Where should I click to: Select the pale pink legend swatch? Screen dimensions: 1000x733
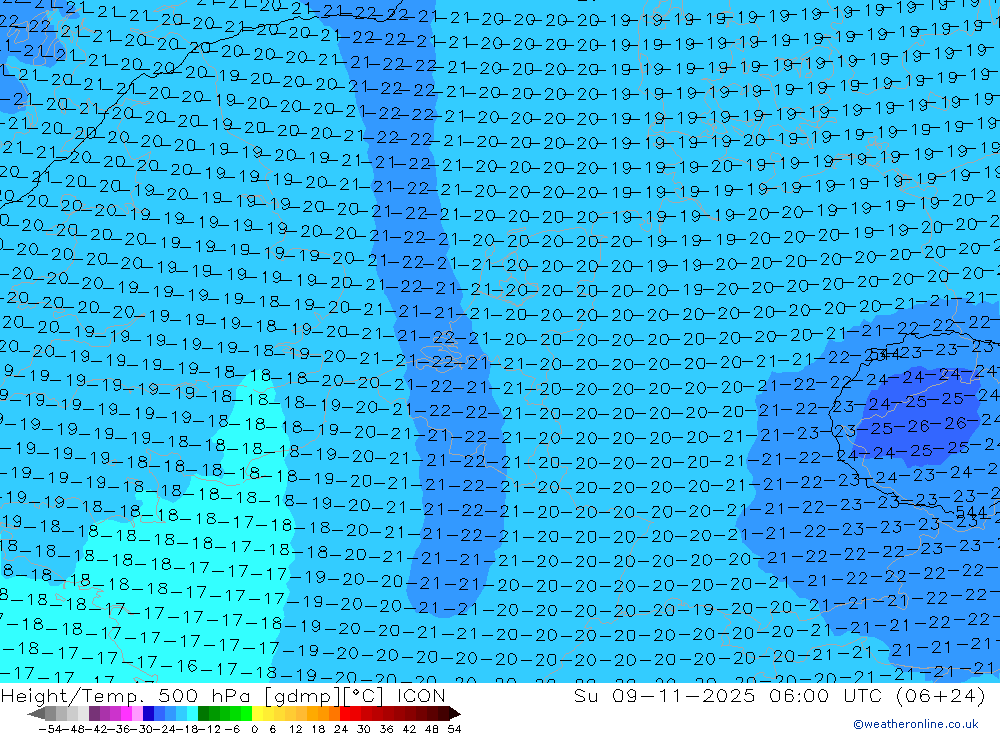137,713
